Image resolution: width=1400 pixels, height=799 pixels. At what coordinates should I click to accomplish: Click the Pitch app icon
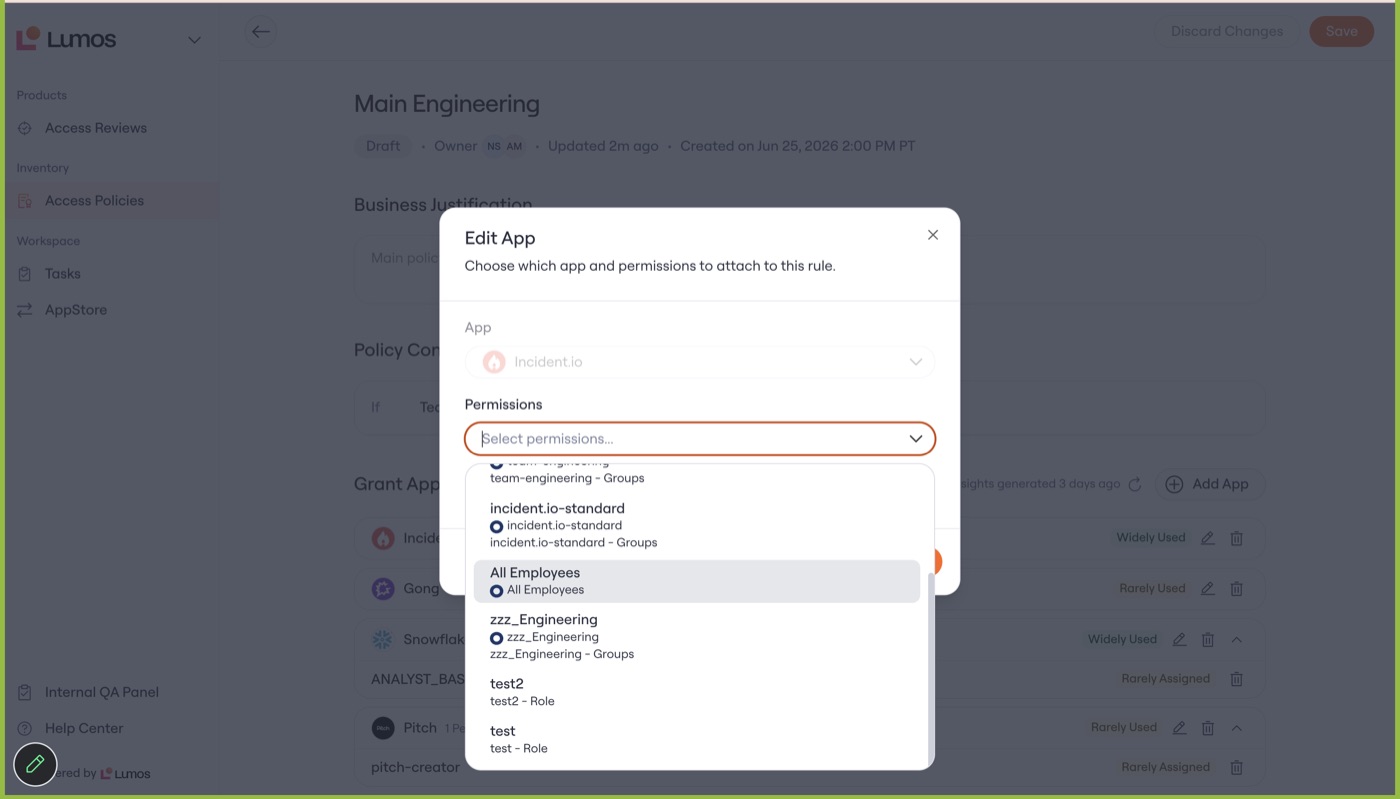383,728
